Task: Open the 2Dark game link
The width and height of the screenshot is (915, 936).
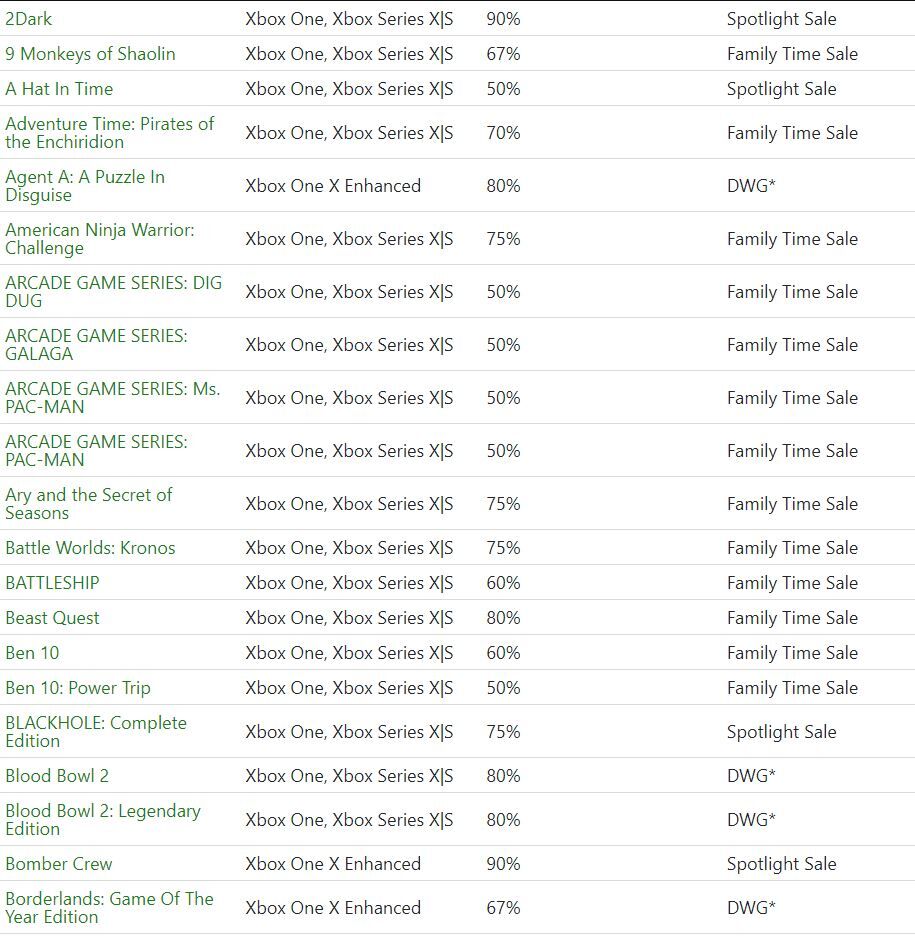Action: [29, 19]
